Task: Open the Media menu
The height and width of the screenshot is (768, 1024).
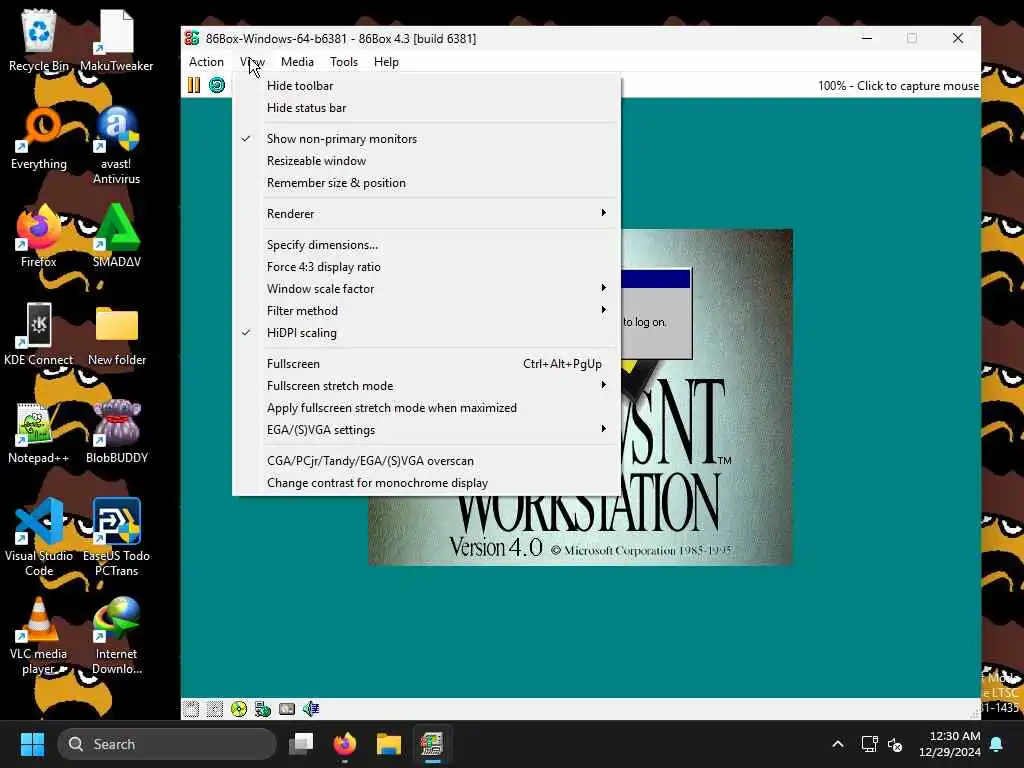Action: point(297,62)
